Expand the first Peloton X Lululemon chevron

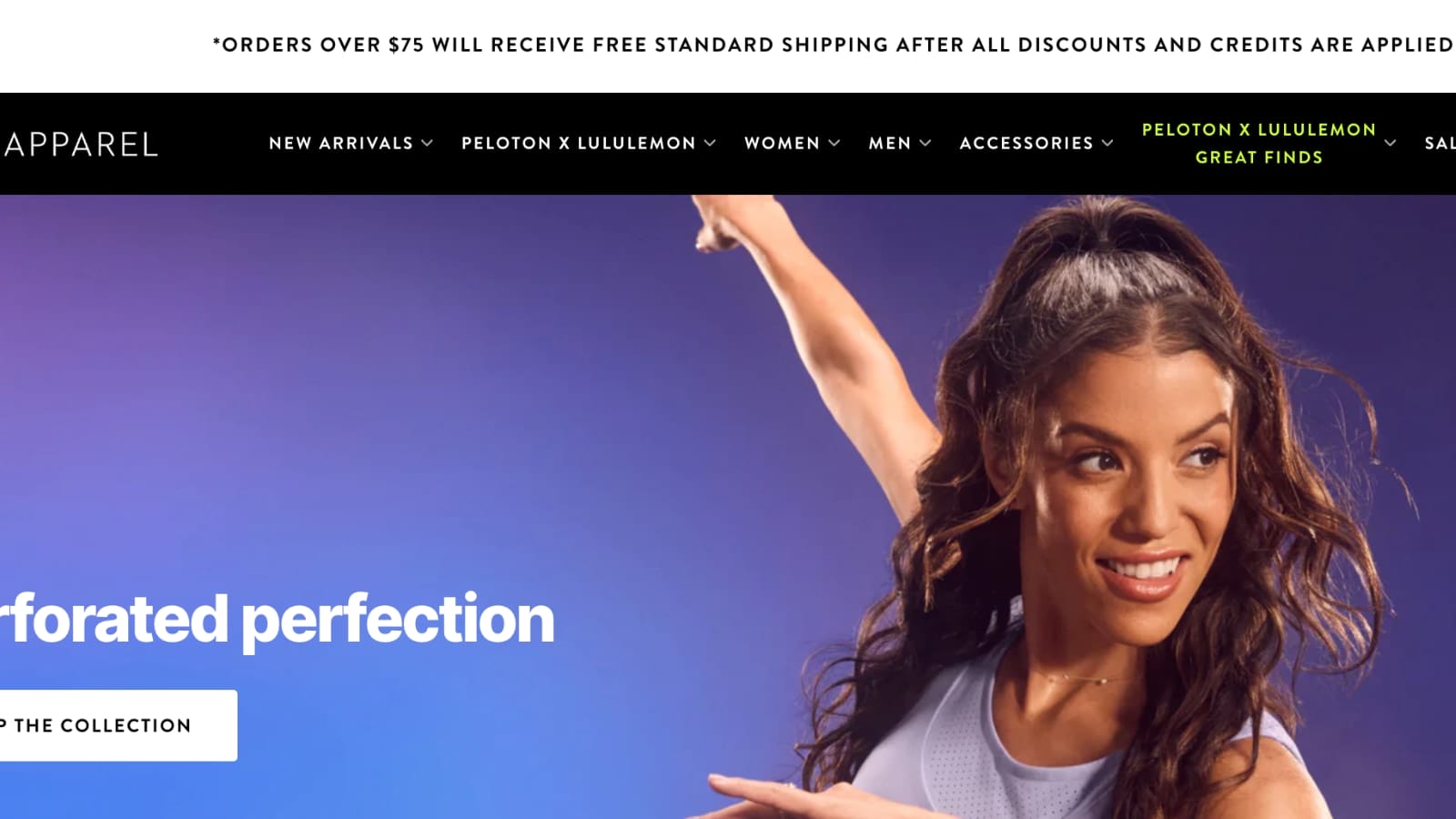pyautogui.click(x=710, y=143)
